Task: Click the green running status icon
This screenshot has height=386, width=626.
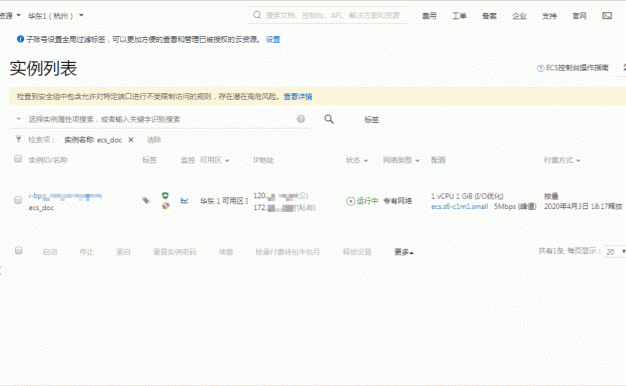Action: tap(350, 201)
